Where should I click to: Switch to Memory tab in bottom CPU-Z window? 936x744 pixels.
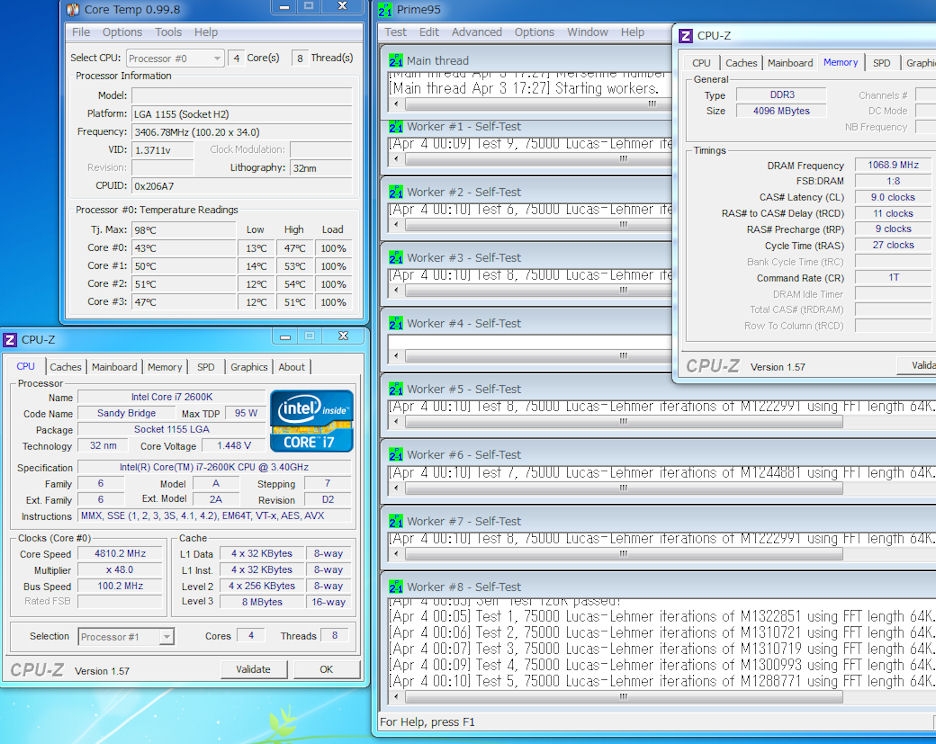tap(165, 367)
